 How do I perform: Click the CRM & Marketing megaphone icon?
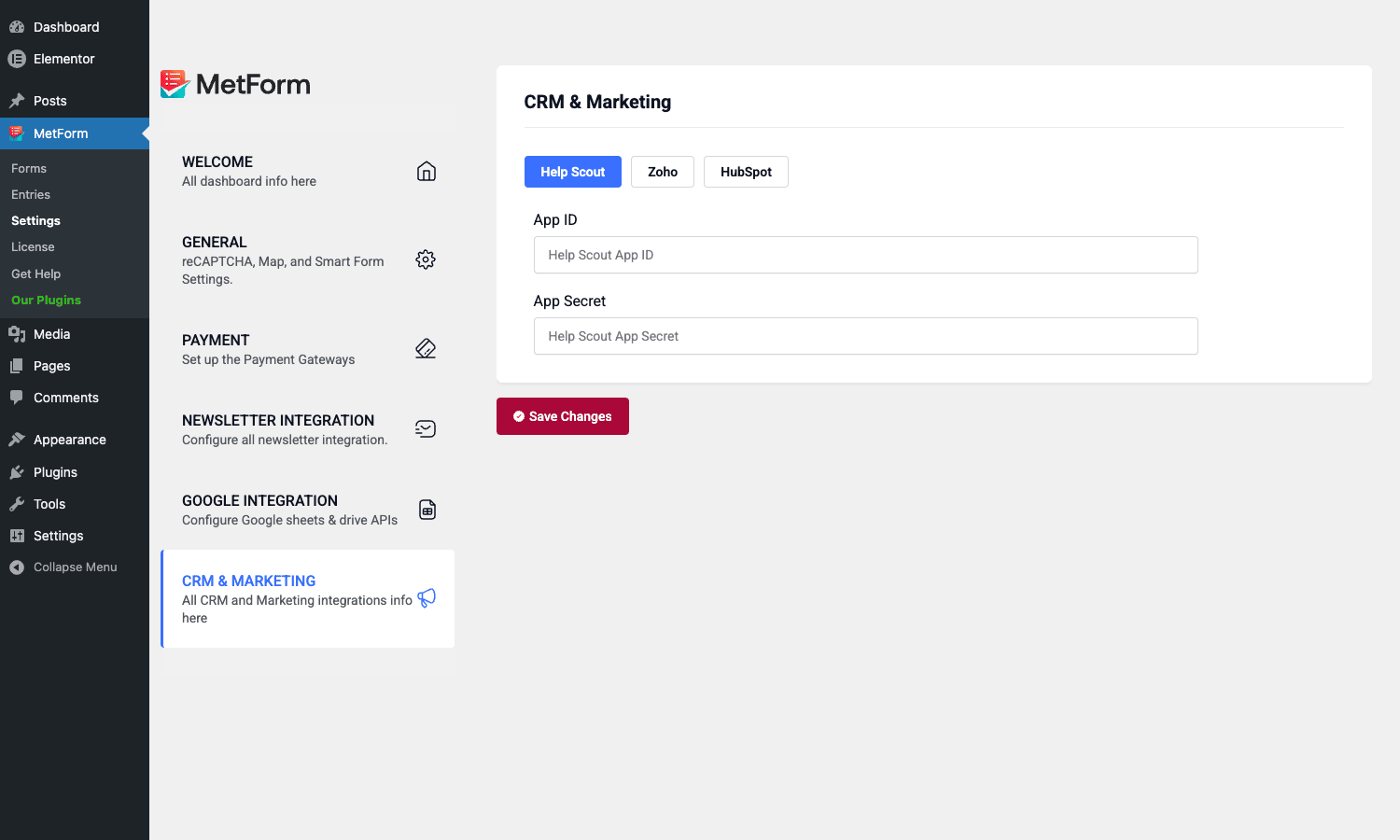[x=427, y=598]
